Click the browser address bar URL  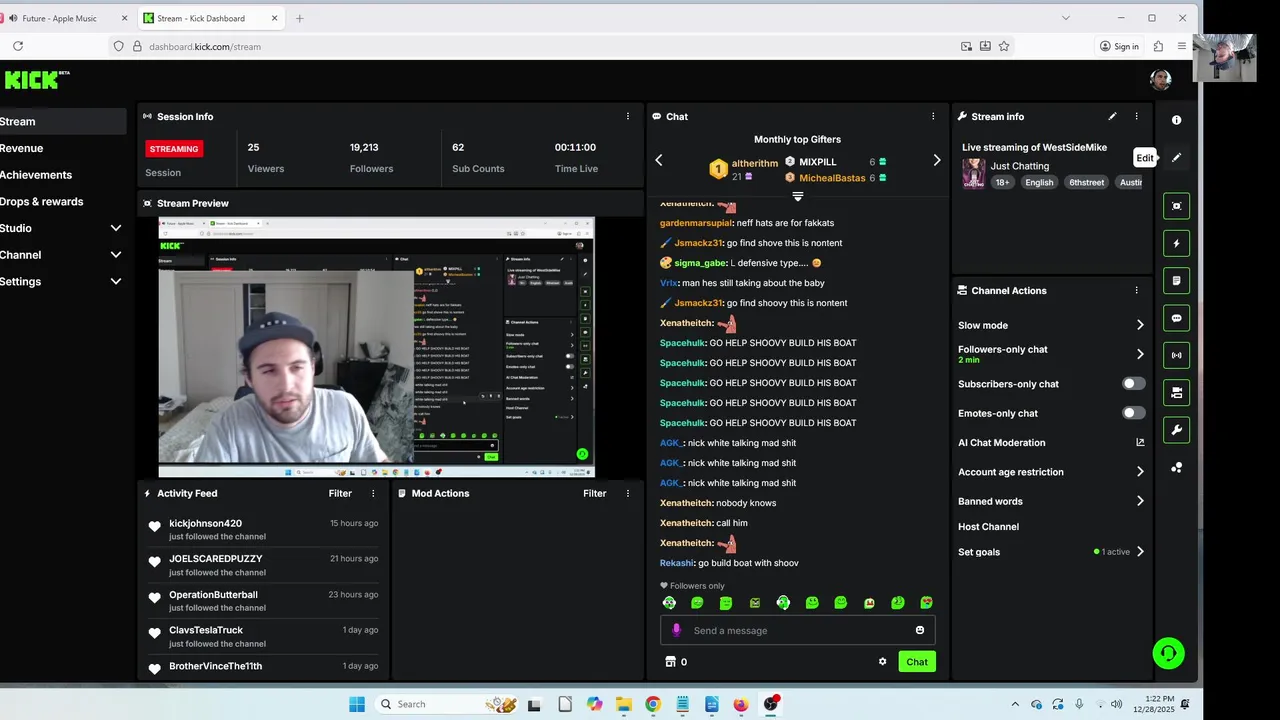(205, 46)
